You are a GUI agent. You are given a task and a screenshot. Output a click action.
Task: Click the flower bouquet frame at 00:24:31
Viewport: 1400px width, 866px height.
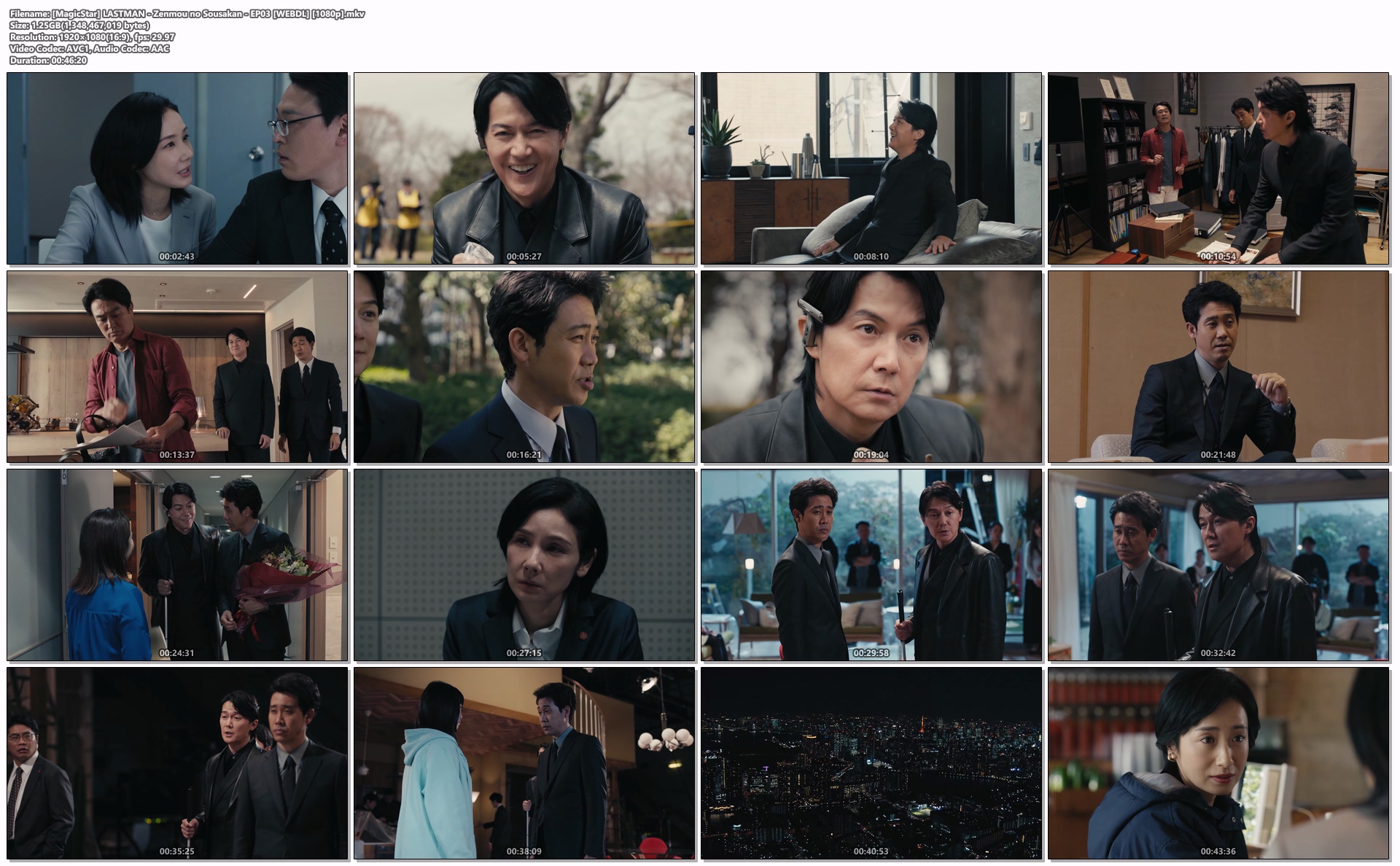(x=177, y=565)
